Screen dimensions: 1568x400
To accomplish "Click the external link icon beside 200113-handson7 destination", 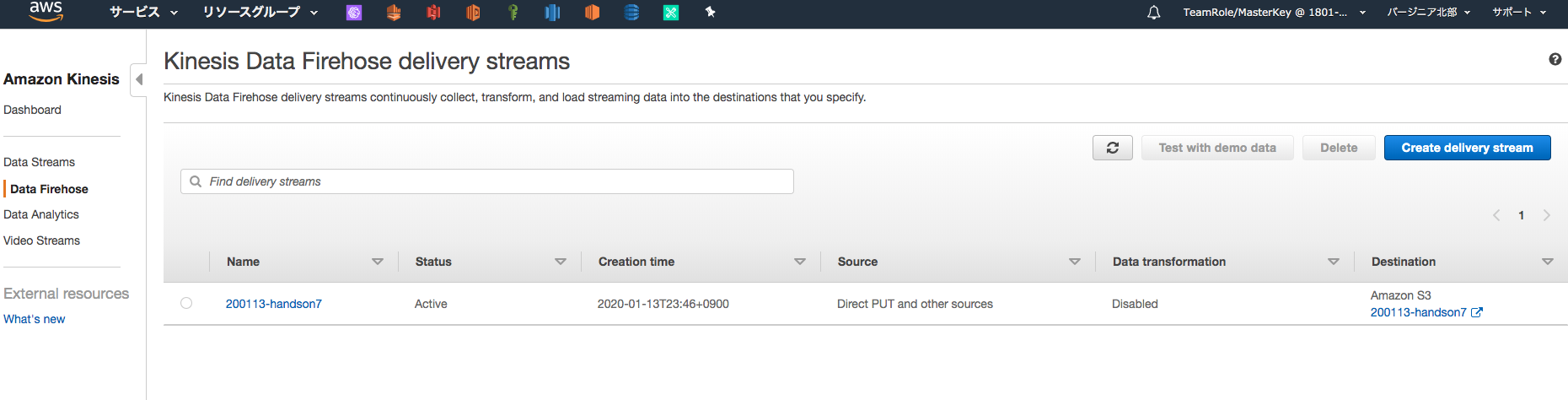I will pos(1477,312).
